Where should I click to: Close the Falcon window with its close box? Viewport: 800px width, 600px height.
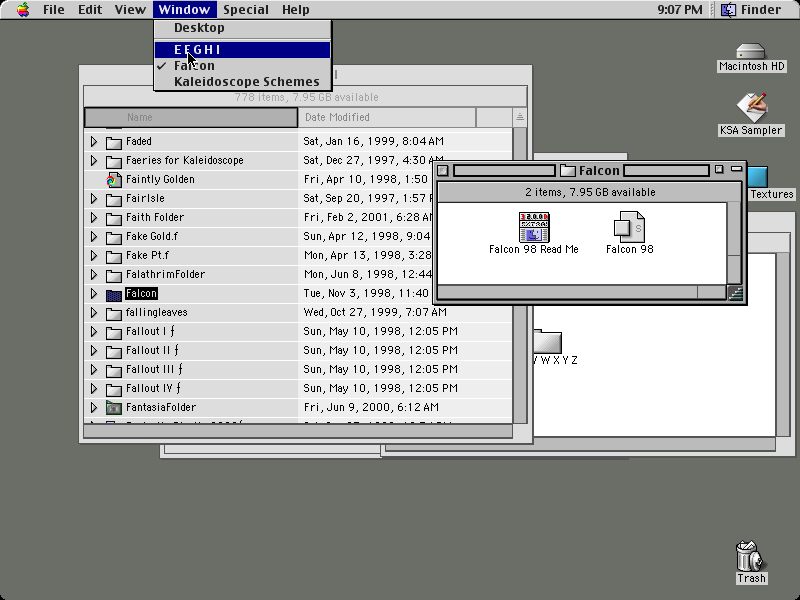click(443, 170)
